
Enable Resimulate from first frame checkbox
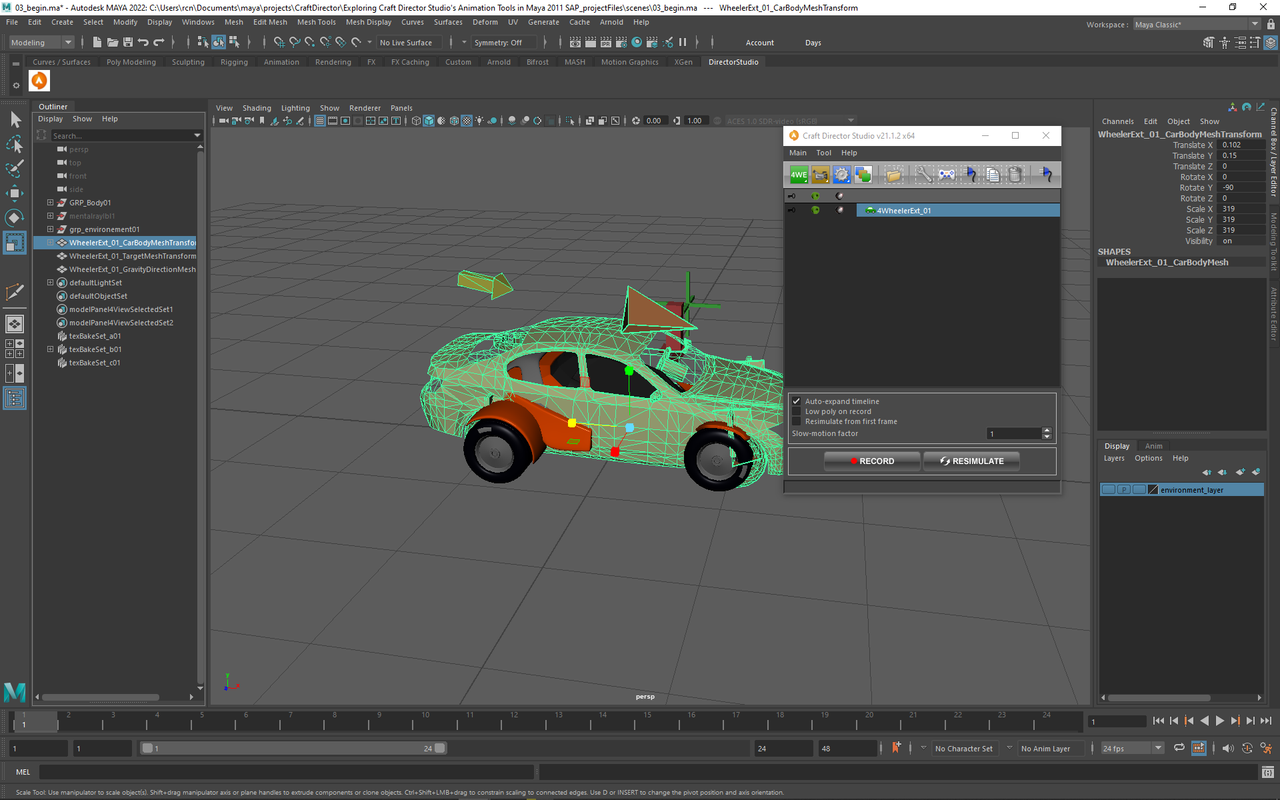[x=797, y=421]
